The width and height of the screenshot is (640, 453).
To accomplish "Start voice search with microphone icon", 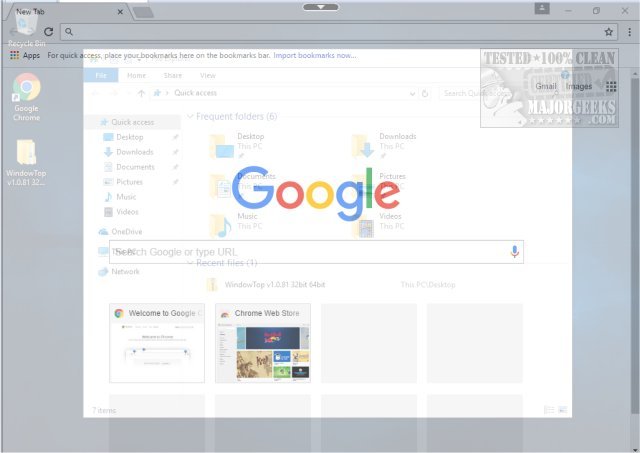I will coord(514,252).
